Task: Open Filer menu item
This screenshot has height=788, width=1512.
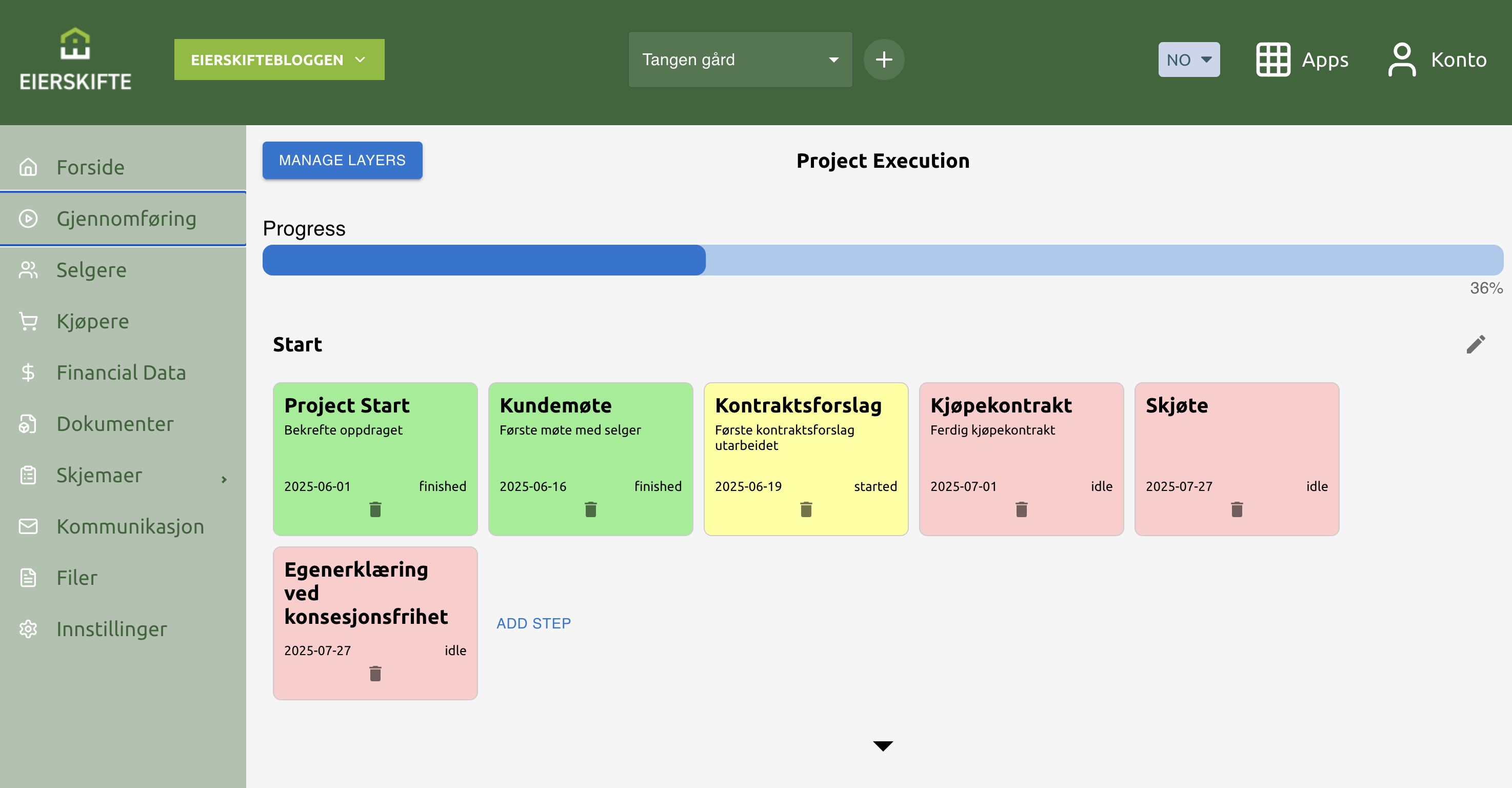Action: (123, 578)
